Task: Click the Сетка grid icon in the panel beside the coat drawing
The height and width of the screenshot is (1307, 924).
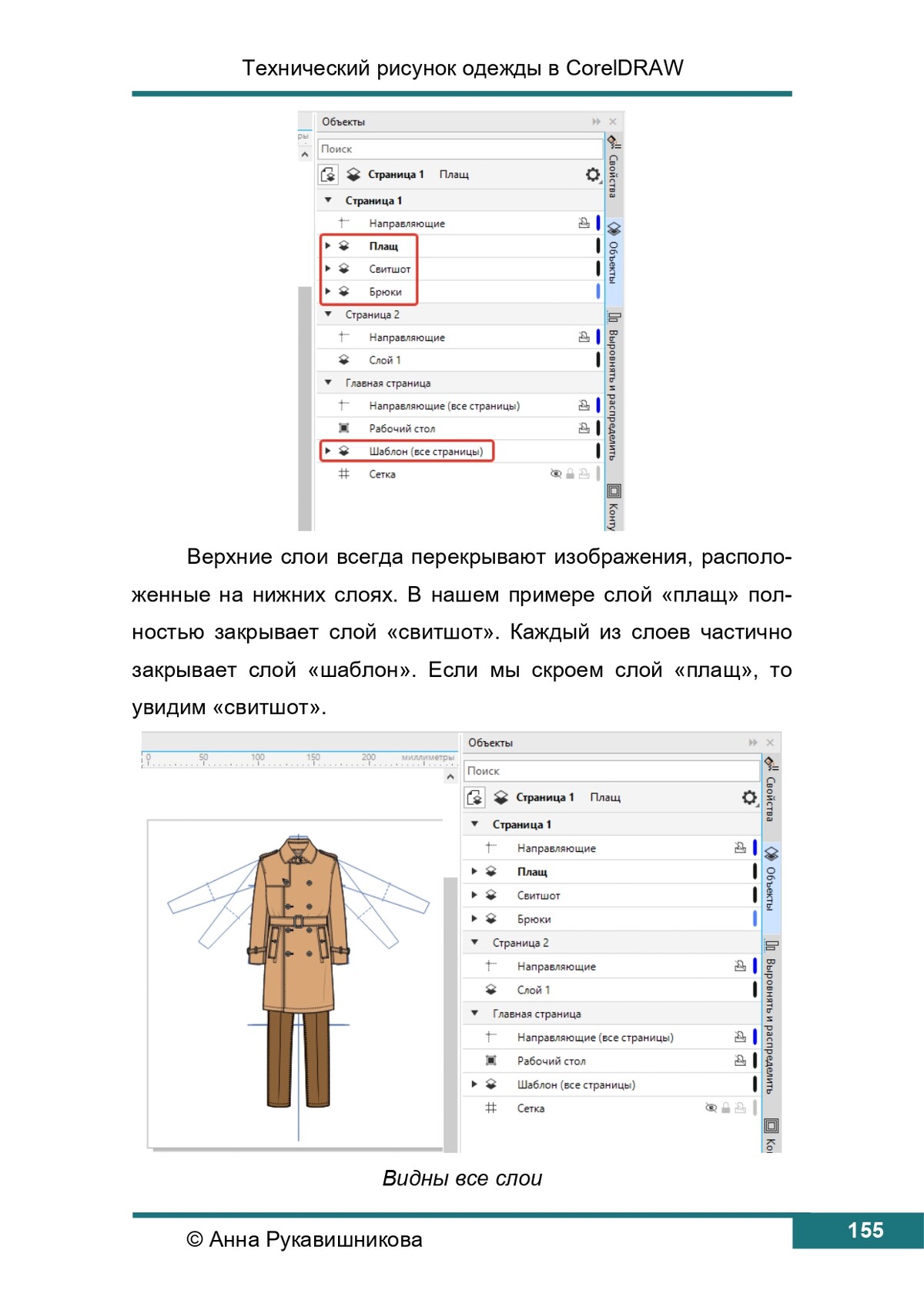Action: click(490, 1108)
